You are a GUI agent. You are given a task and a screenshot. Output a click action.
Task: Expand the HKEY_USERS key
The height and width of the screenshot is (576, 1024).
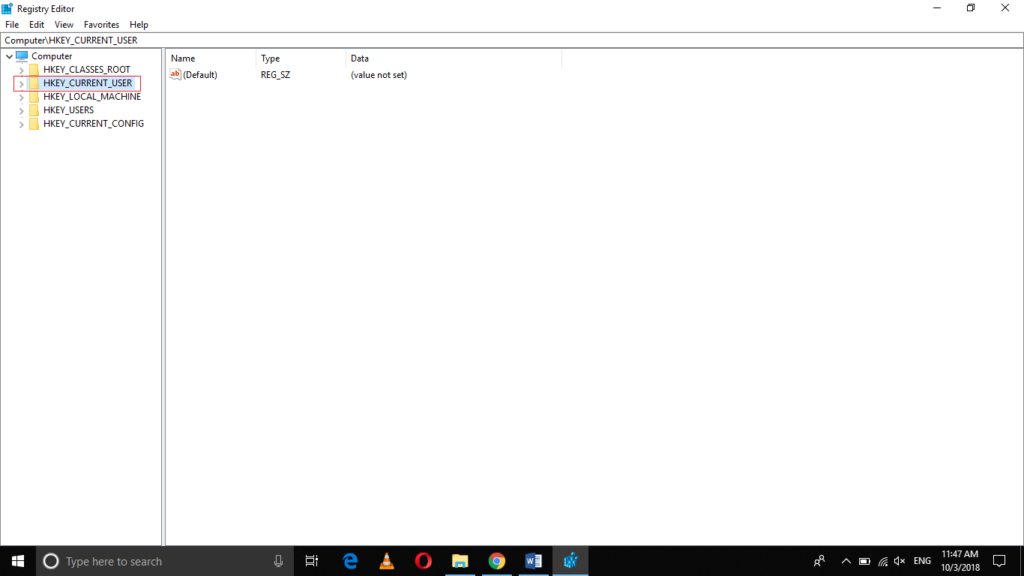point(21,110)
